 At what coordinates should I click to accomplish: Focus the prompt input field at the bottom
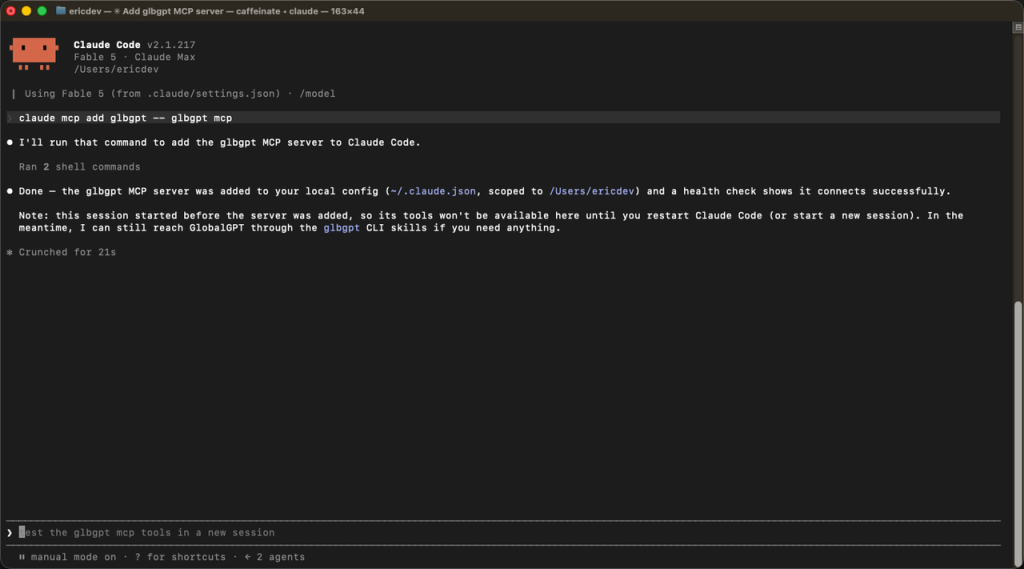click(503, 533)
